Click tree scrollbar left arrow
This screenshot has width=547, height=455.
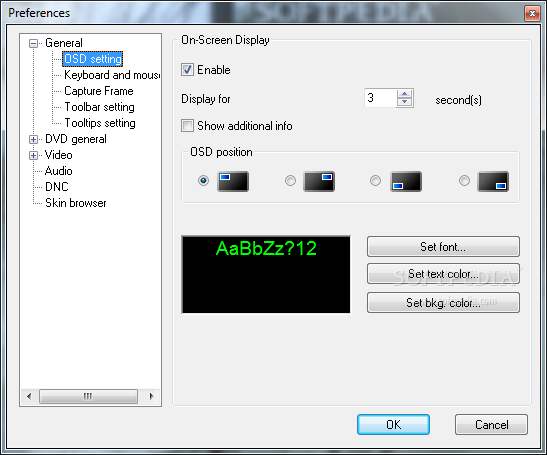pos(29,396)
